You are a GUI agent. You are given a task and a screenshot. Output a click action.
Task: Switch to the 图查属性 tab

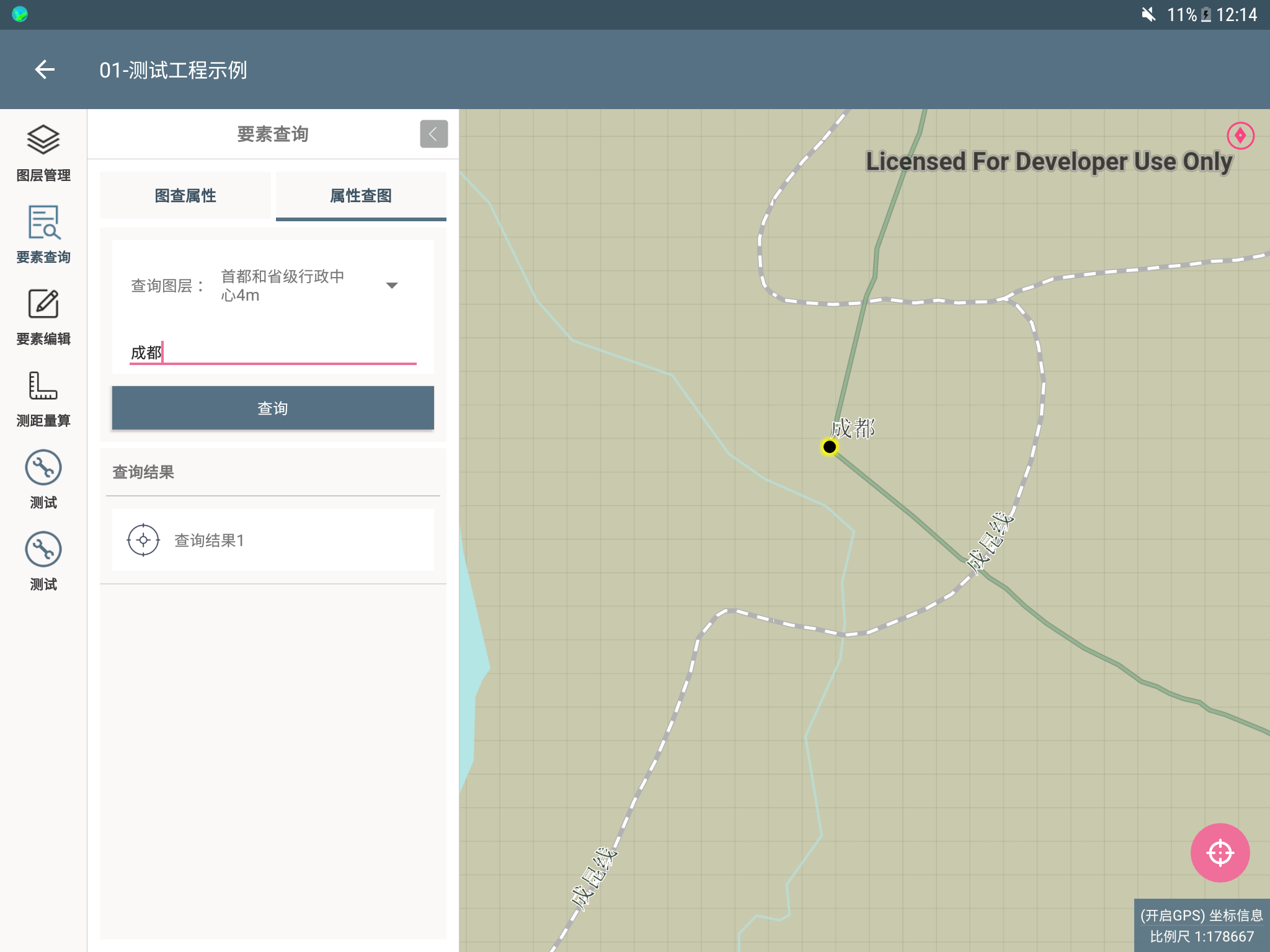185,196
